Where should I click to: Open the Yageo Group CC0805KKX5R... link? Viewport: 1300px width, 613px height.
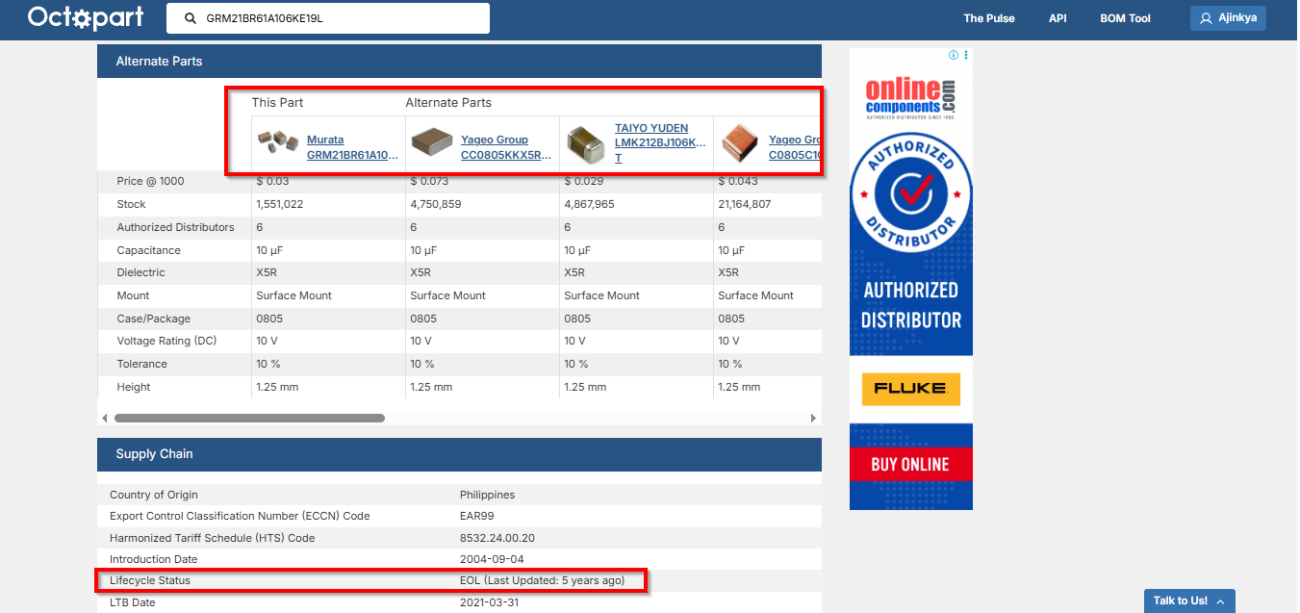click(506, 148)
